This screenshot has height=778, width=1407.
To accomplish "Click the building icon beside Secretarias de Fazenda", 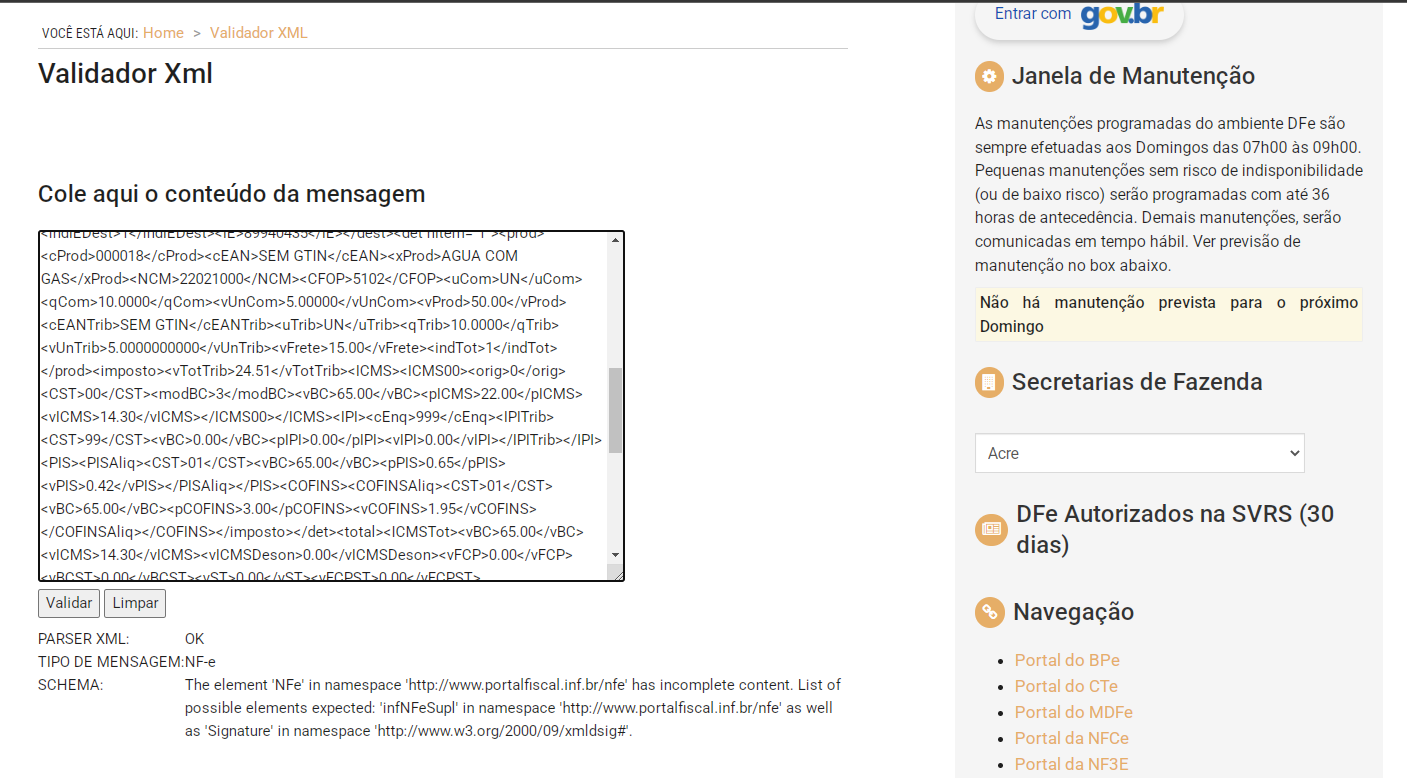I will click(989, 382).
